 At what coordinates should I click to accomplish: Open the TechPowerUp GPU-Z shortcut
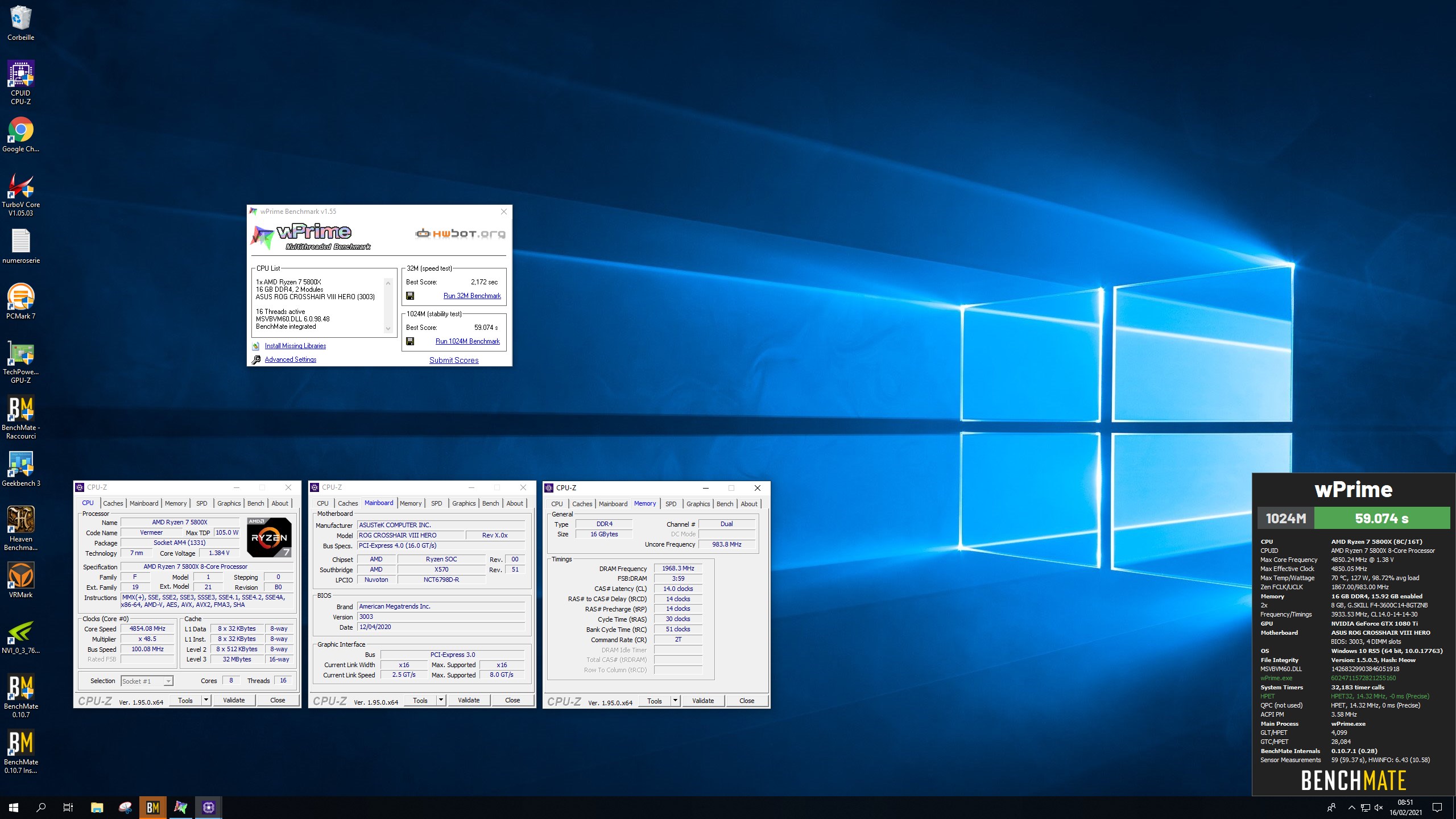coord(20,361)
